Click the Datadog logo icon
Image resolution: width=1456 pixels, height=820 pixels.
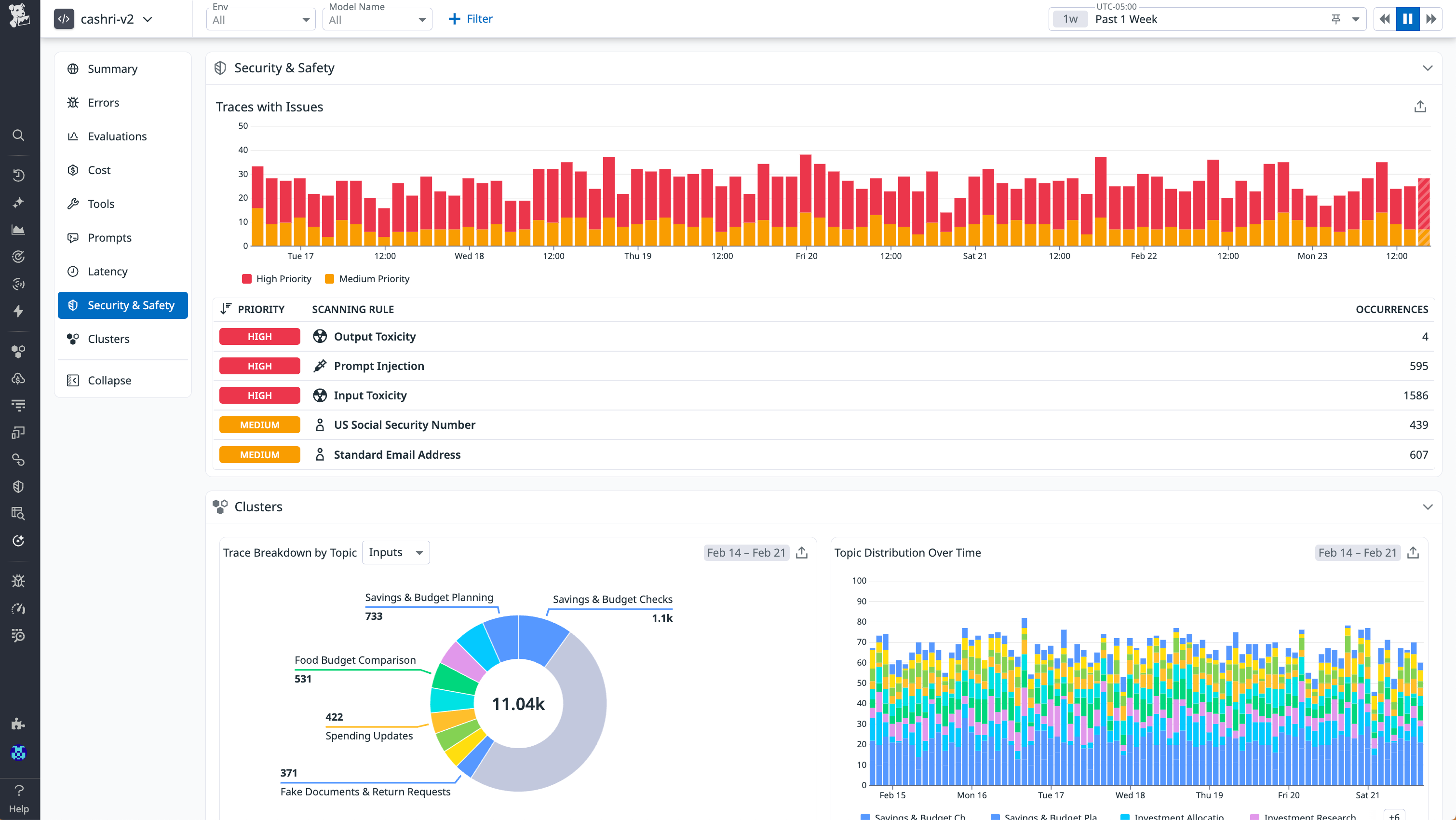click(x=19, y=15)
